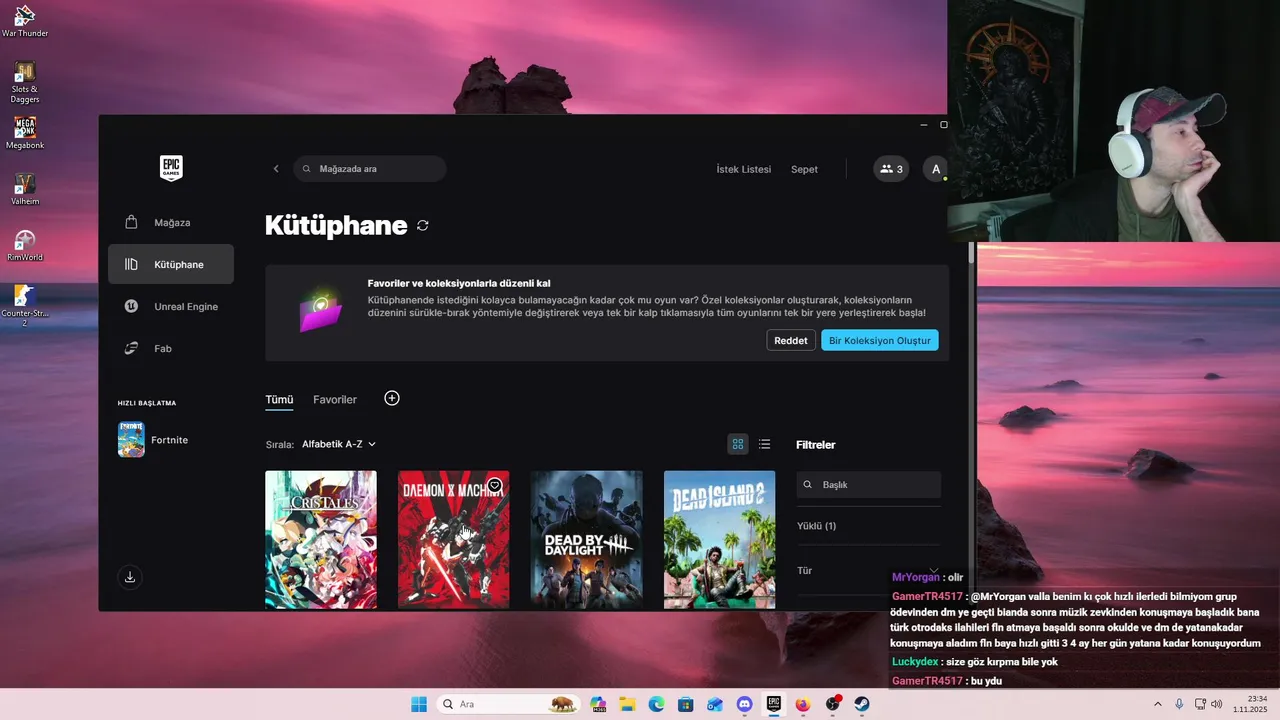
Task: Open the account avatar menu
Action: [x=935, y=169]
